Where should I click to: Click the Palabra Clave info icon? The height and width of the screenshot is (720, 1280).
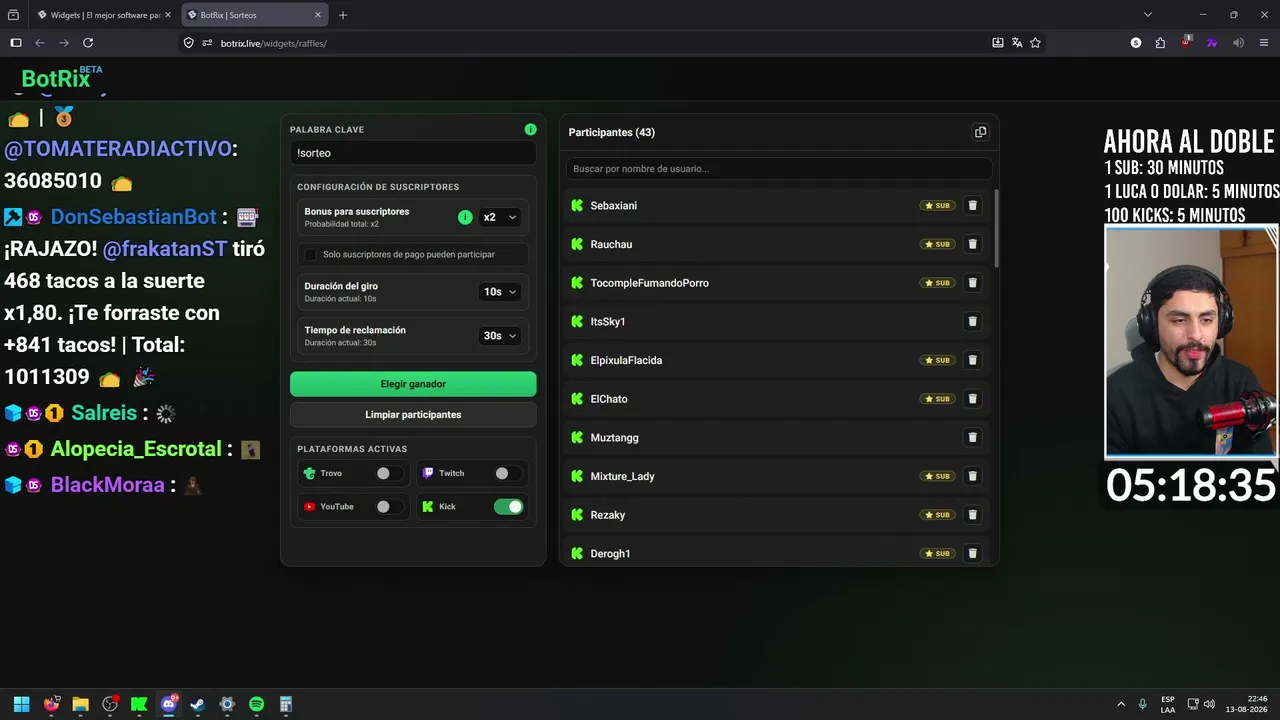(530, 130)
